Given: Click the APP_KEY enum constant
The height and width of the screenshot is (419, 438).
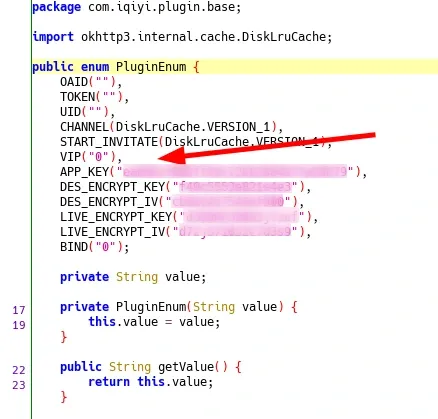Looking at the screenshot, I should click(x=213, y=172).
